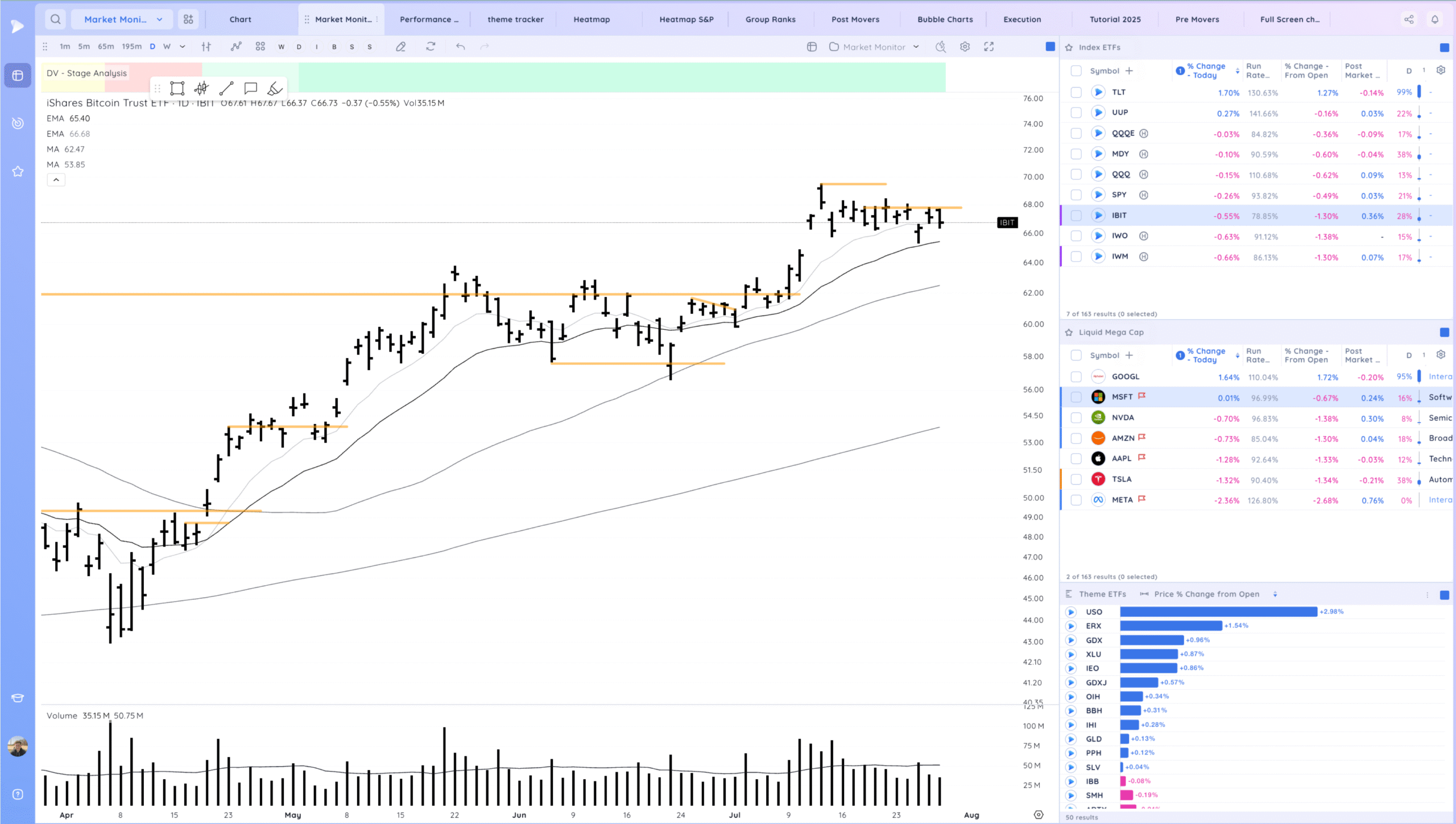Screen dimensions: 1456x824
Task: Open the Group Ranks tab
Action: tap(770, 19)
